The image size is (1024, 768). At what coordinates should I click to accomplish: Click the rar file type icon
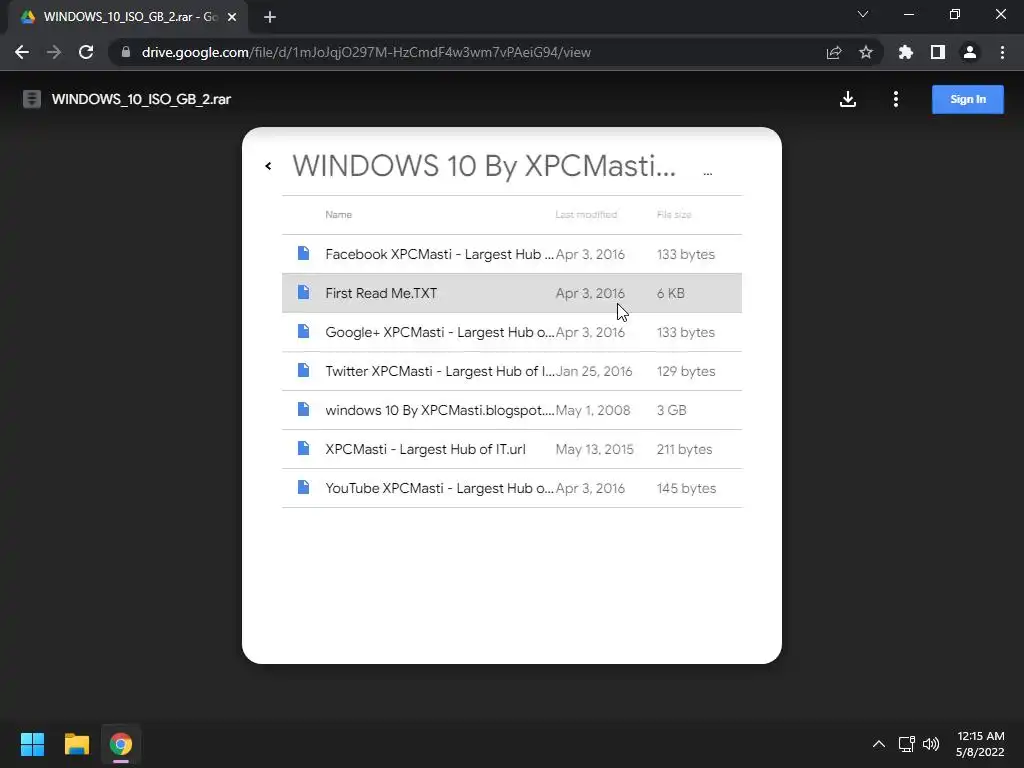click(x=32, y=99)
